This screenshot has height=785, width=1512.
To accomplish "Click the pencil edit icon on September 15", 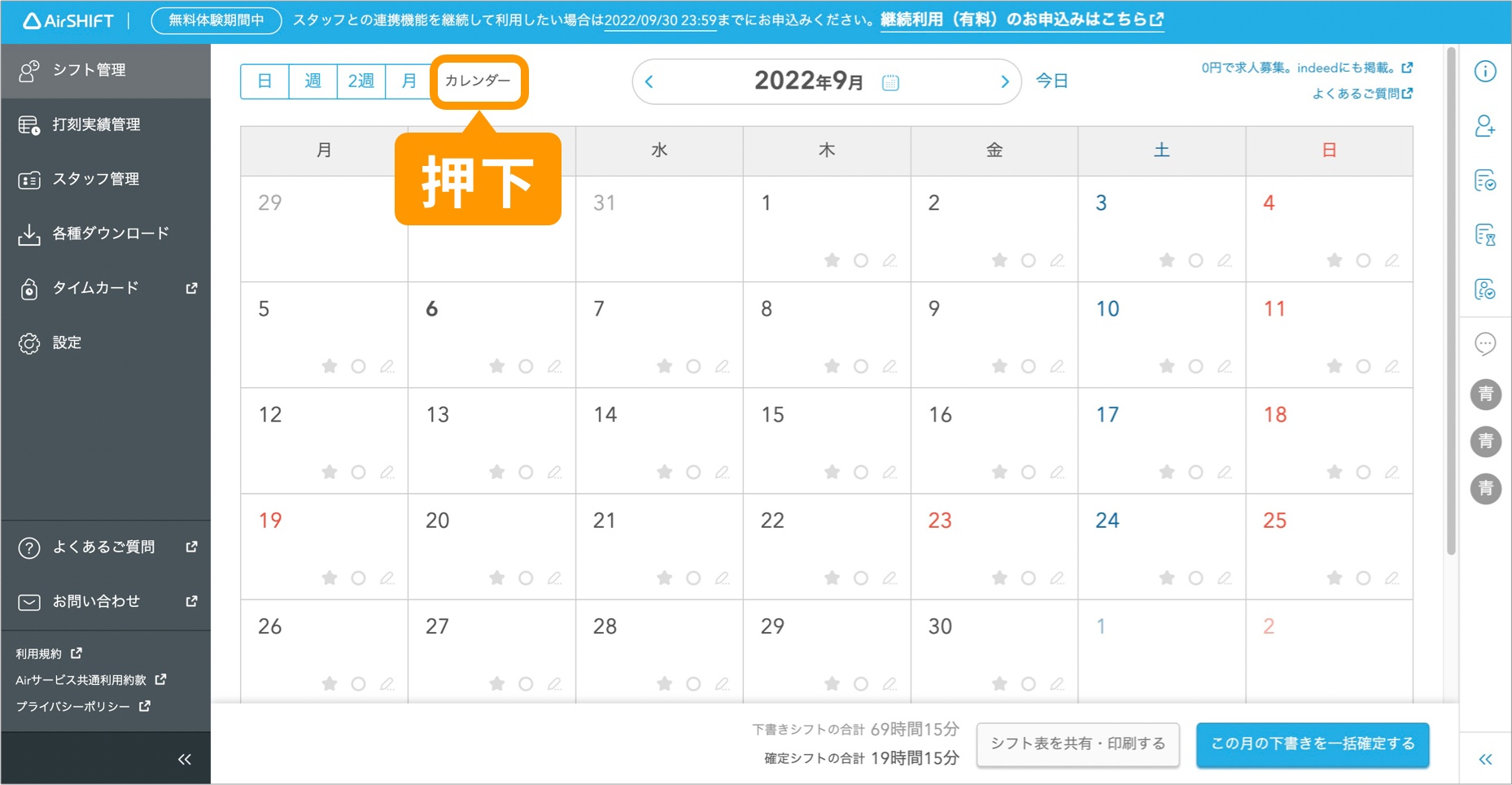I will pos(889,472).
